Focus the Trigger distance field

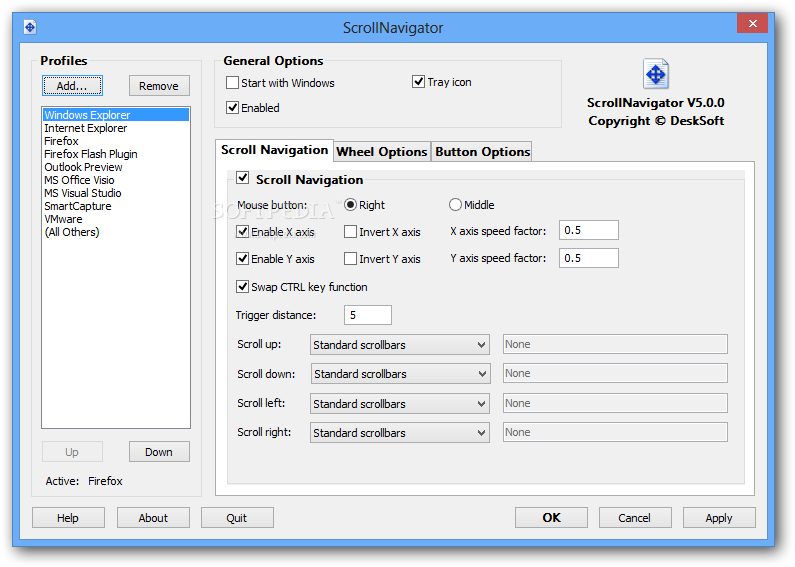coord(368,315)
